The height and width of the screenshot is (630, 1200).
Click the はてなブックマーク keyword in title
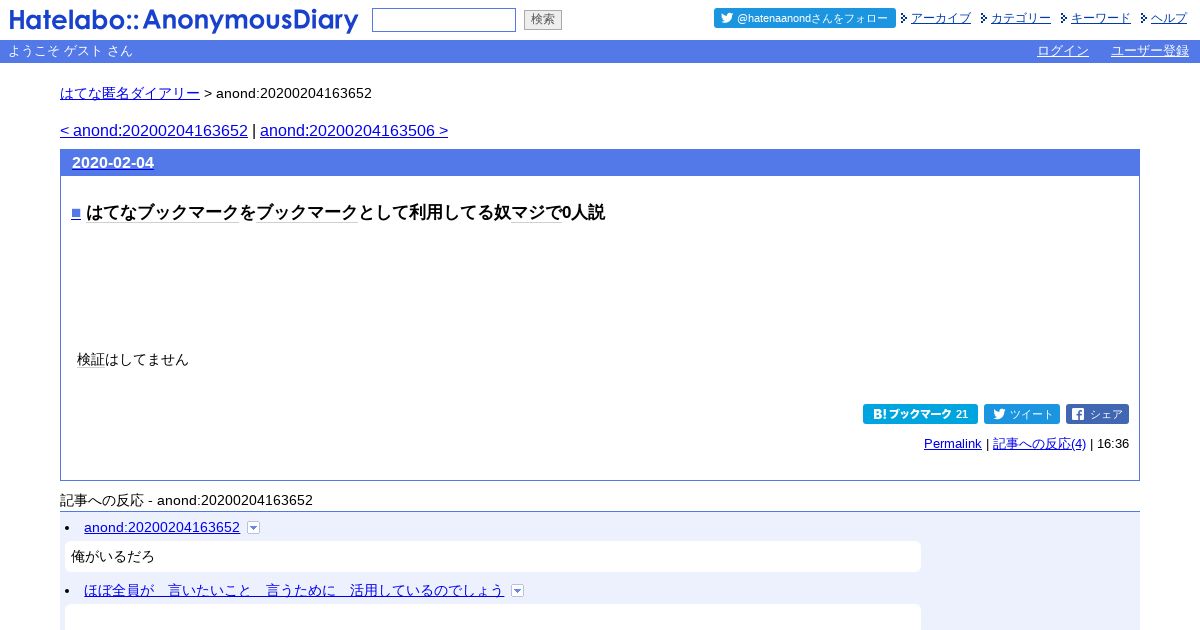(x=163, y=212)
